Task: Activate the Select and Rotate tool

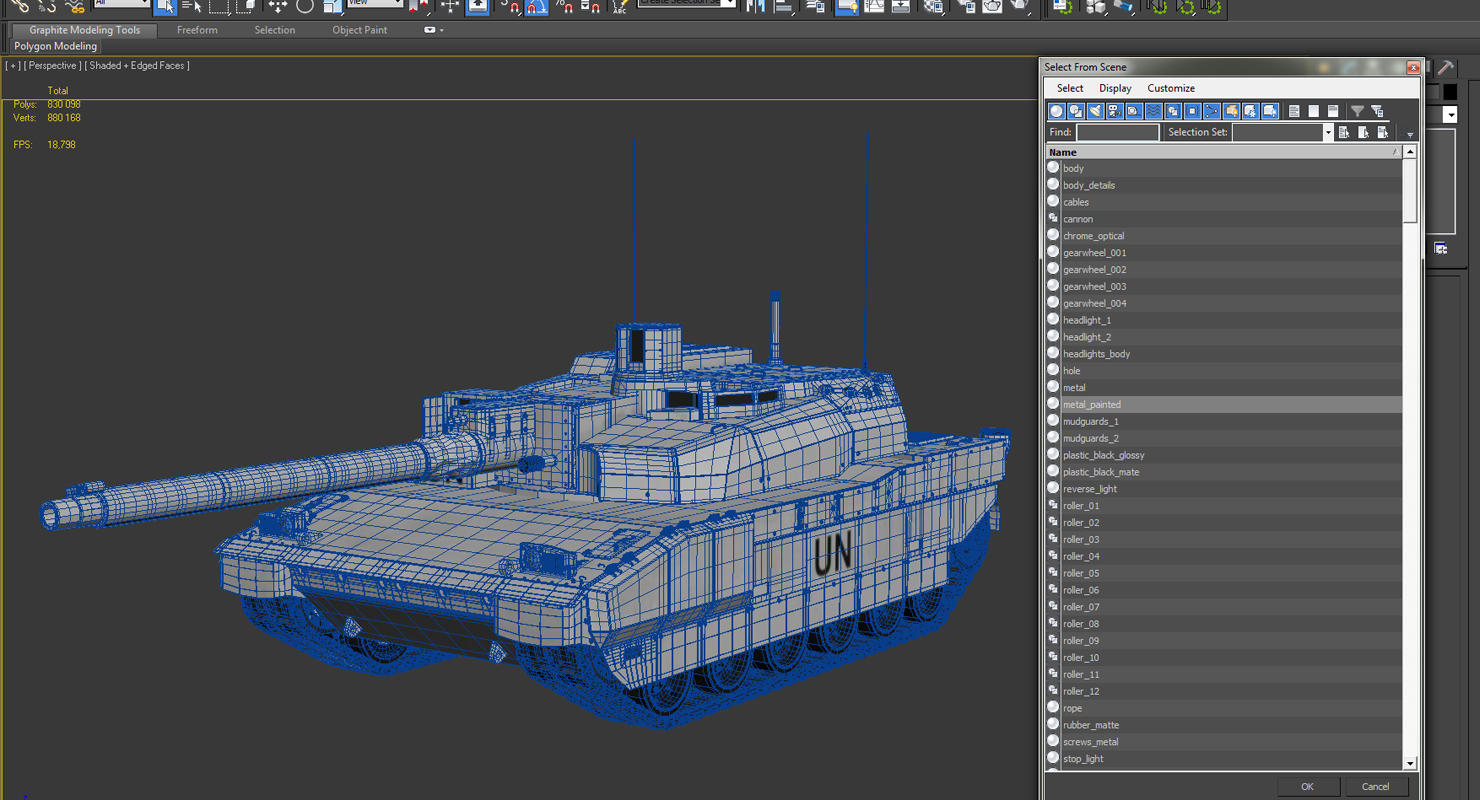Action: click(305, 6)
